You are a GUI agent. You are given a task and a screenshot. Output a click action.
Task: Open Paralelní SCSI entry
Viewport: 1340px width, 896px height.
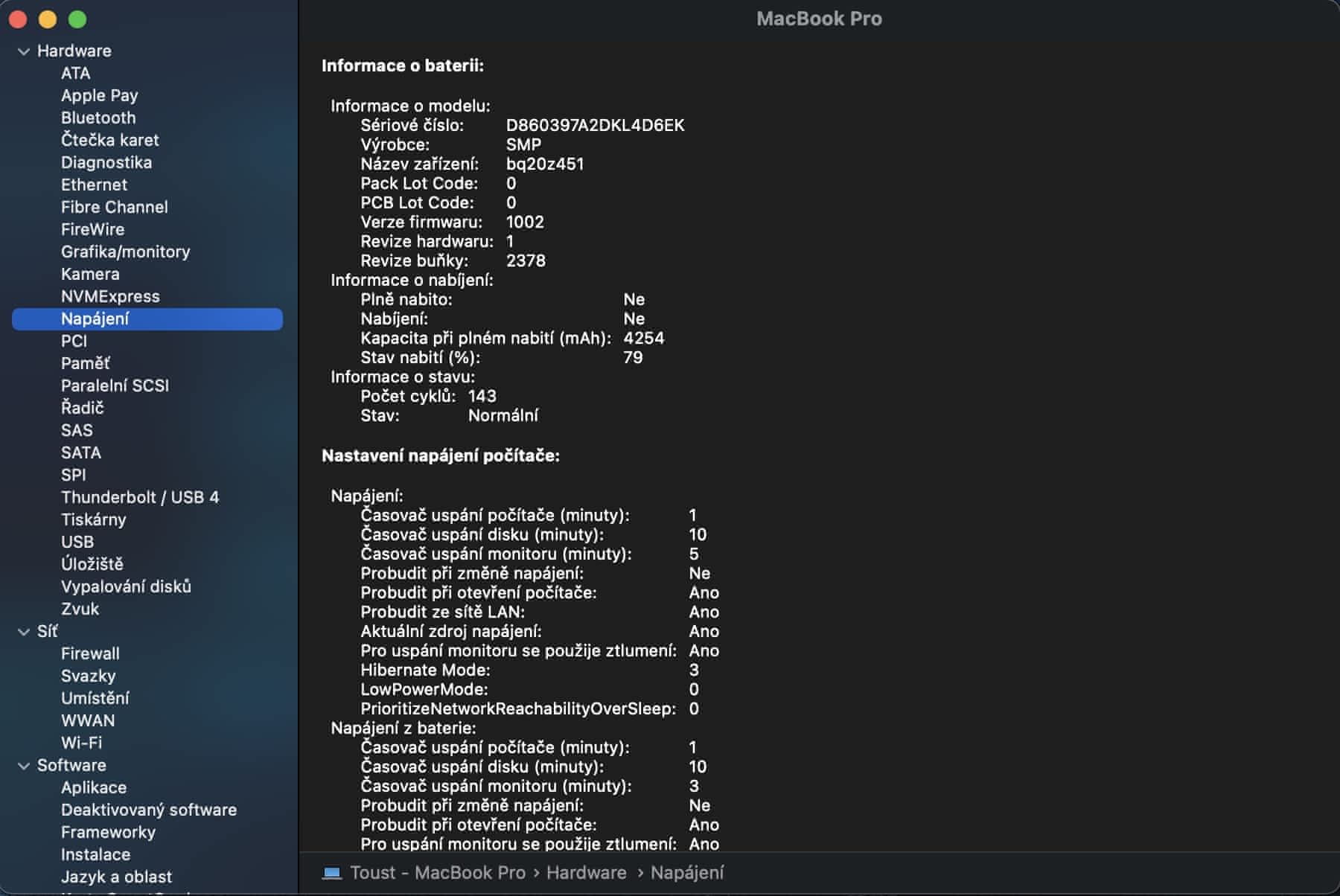[115, 385]
